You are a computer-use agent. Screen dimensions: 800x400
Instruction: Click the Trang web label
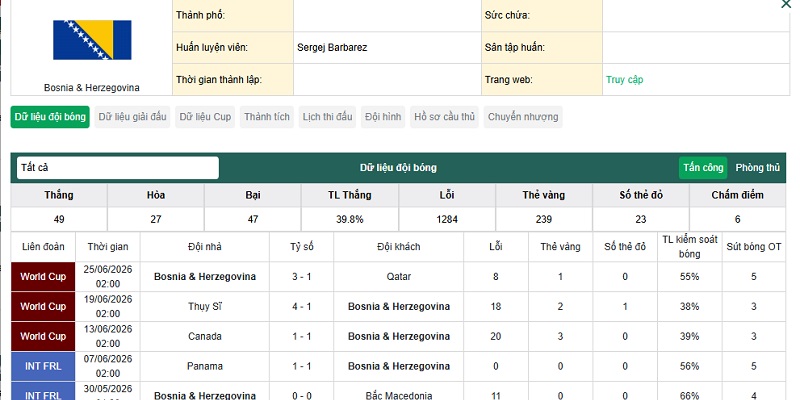coord(509,80)
